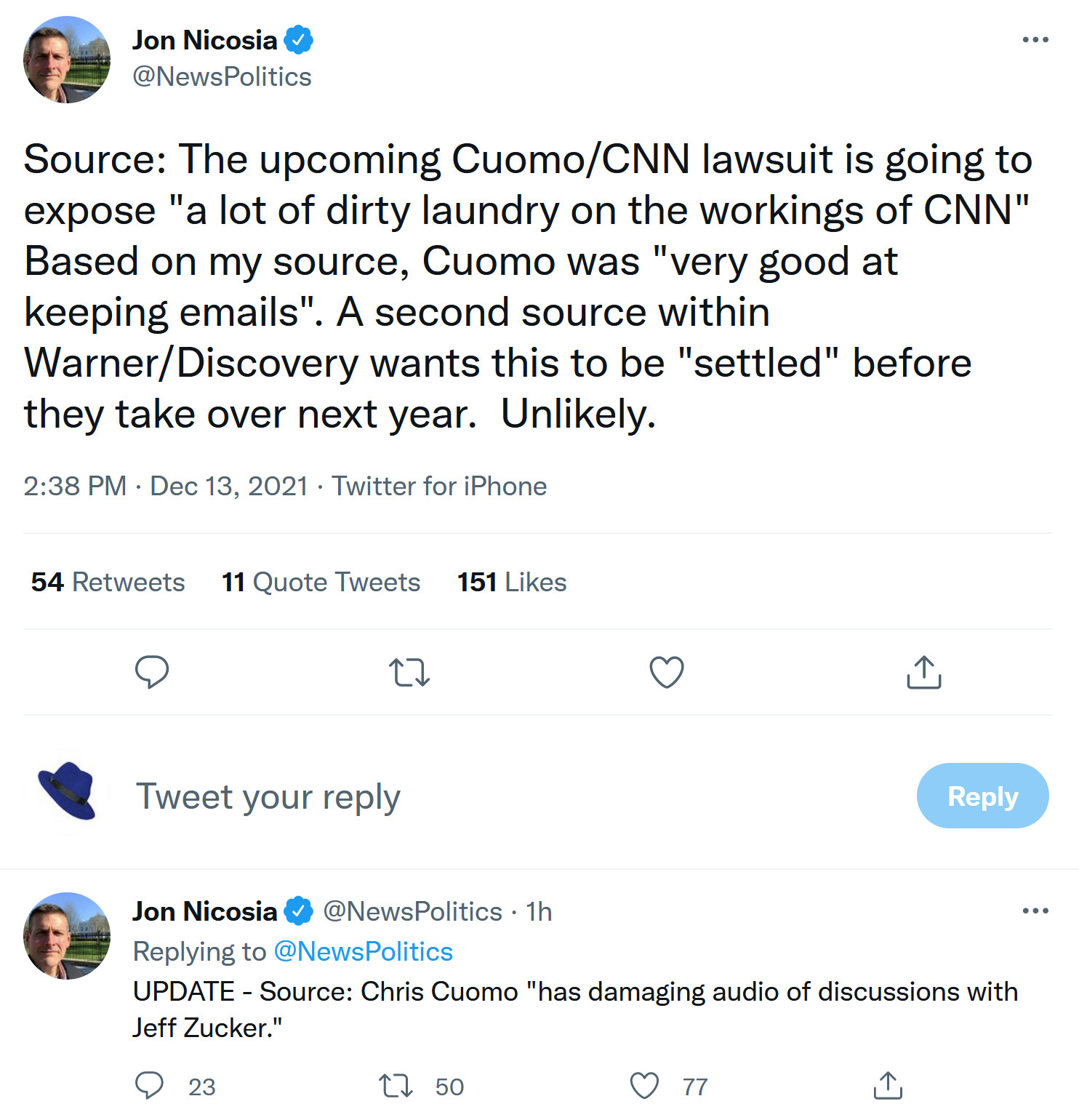Open the blue hat user avatar
Viewport: 1079px width, 1120px height.
67,791
